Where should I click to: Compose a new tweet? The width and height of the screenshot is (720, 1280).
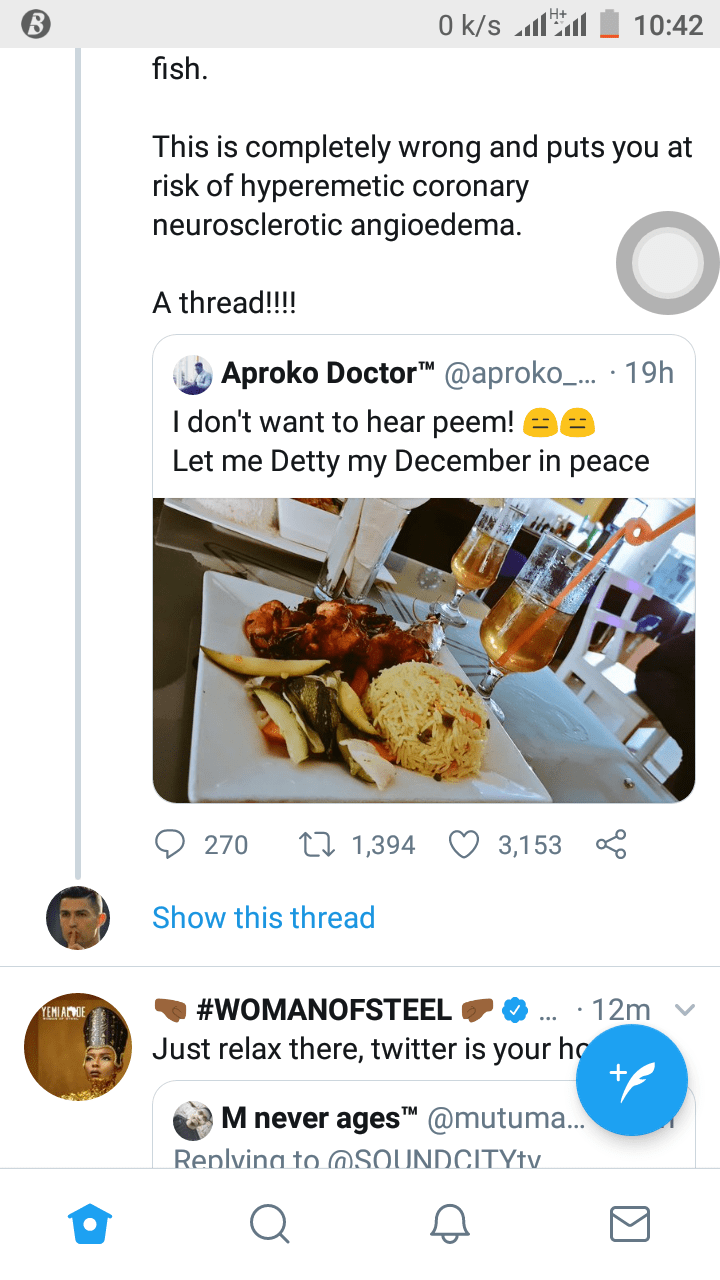[x=631, y=1080]
